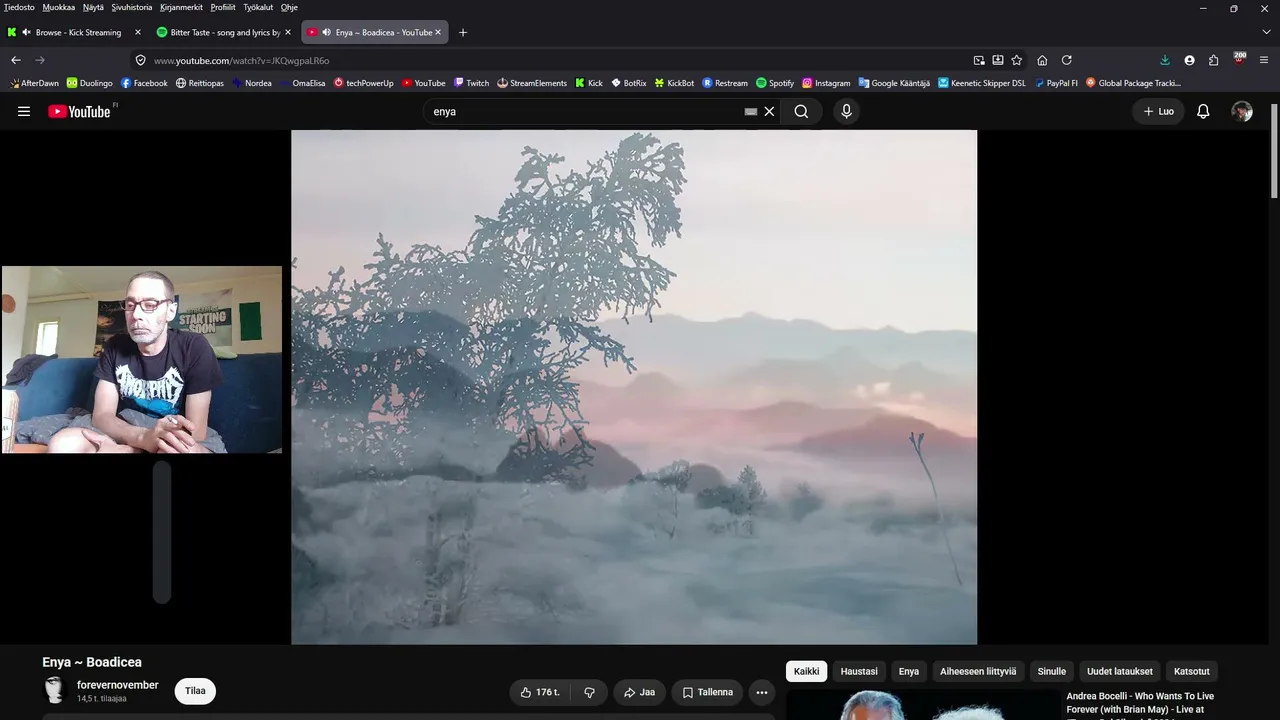Bookmark this page with the star icon

(1017, 60)
